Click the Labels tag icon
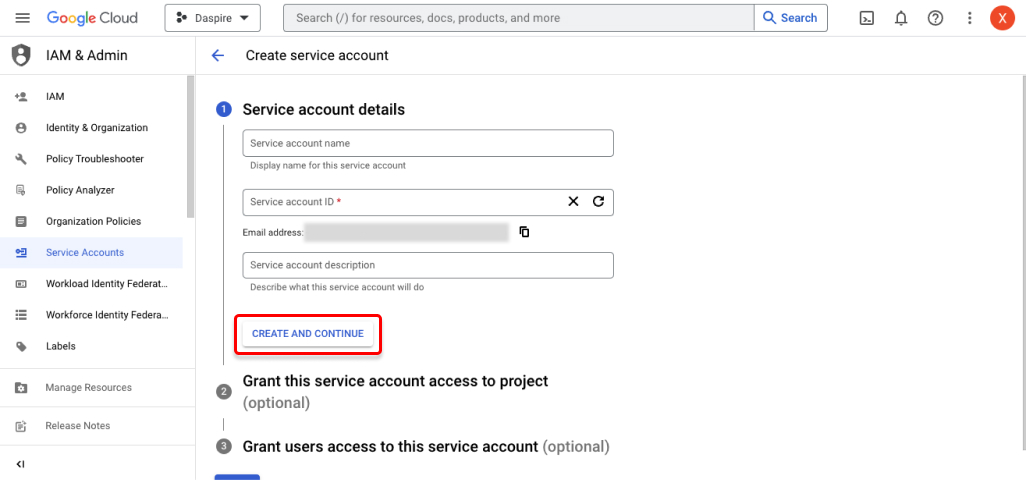The width and height of the screenshot is (1026, 480). tap(21, 347)
